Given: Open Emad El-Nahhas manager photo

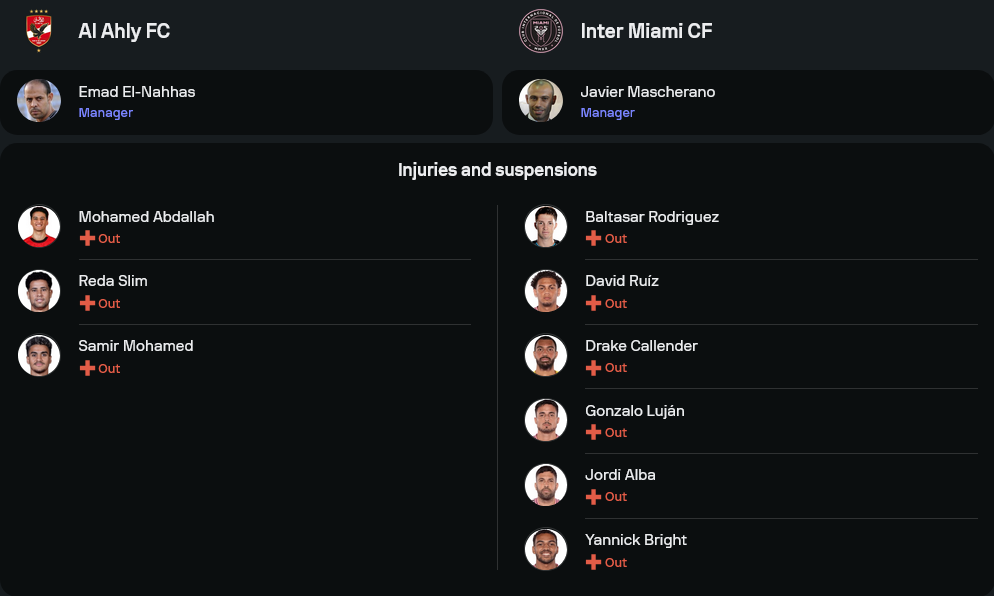Looking at the screenshot, I should click(x=39, y=101).
